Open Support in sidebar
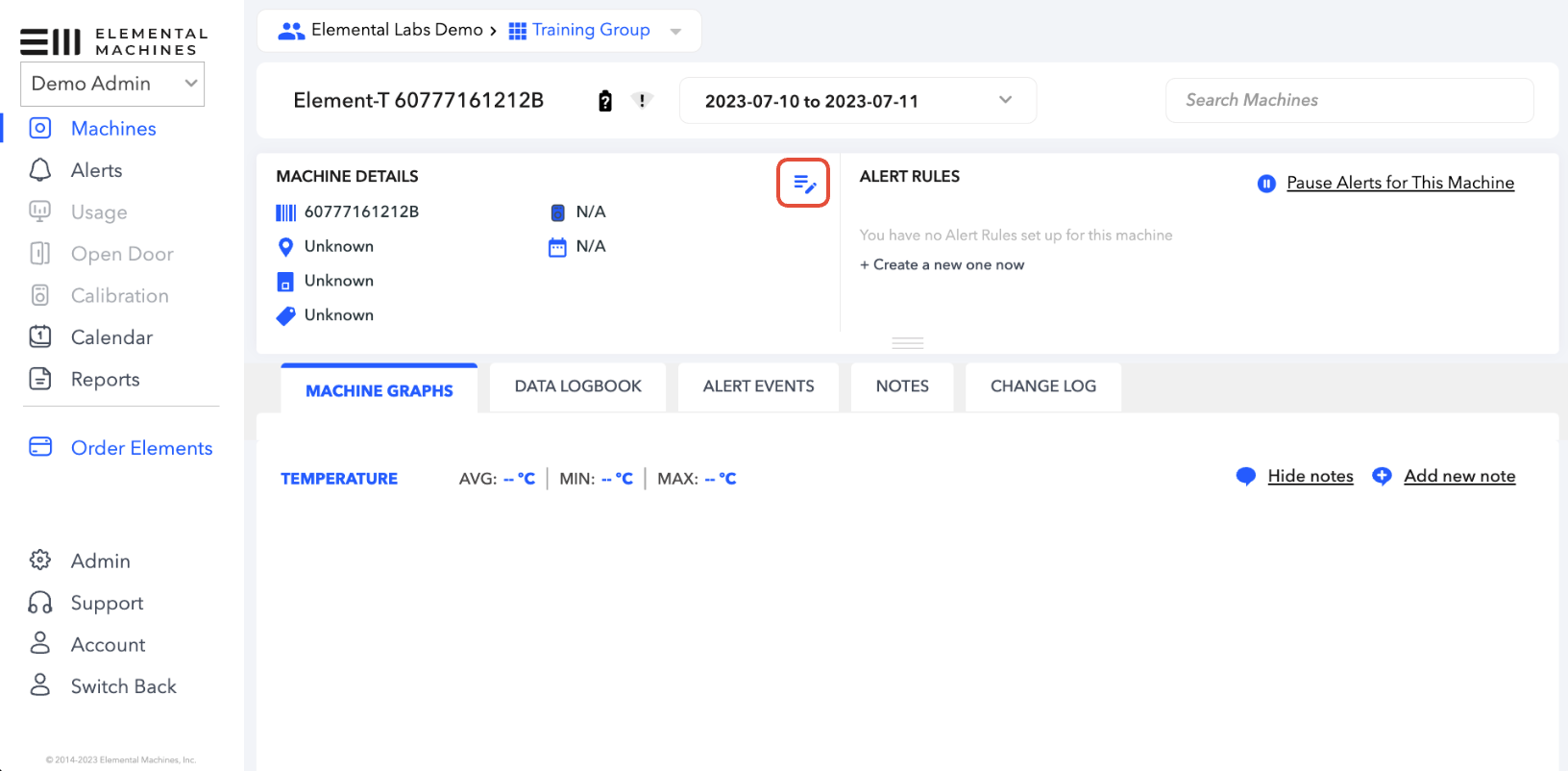Screen dimensions: 1568x771 (x=107, y=603)
